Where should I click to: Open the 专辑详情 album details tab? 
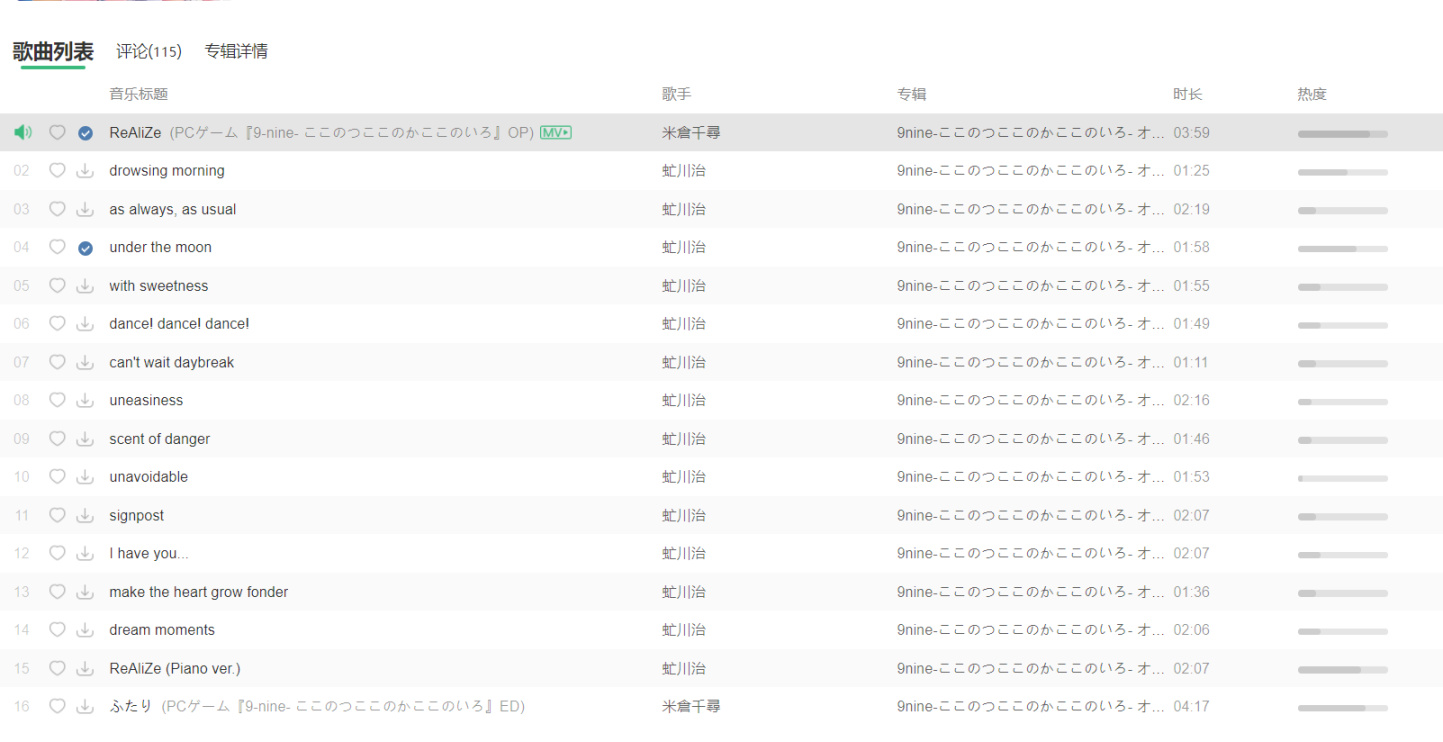[x=236, y=51]
